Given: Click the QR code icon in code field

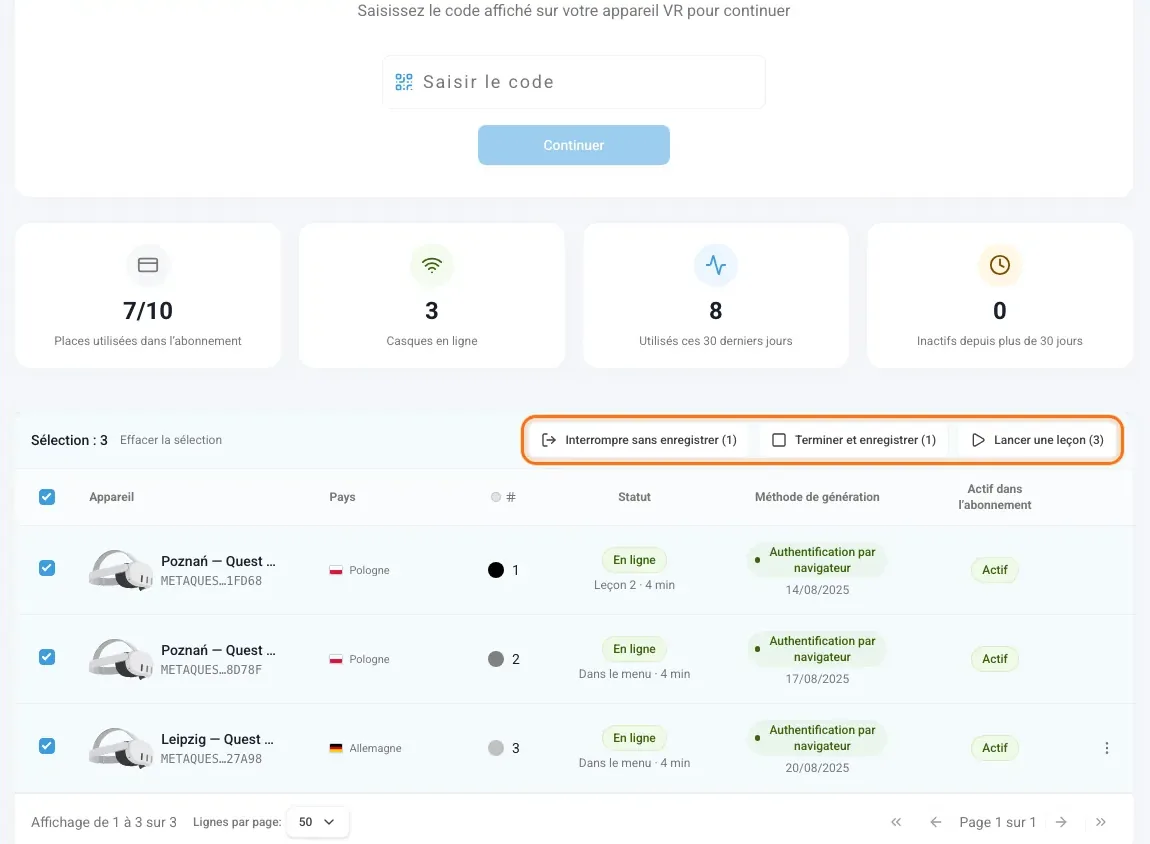Looking at the screenshot, I should [x=403, y=82].
